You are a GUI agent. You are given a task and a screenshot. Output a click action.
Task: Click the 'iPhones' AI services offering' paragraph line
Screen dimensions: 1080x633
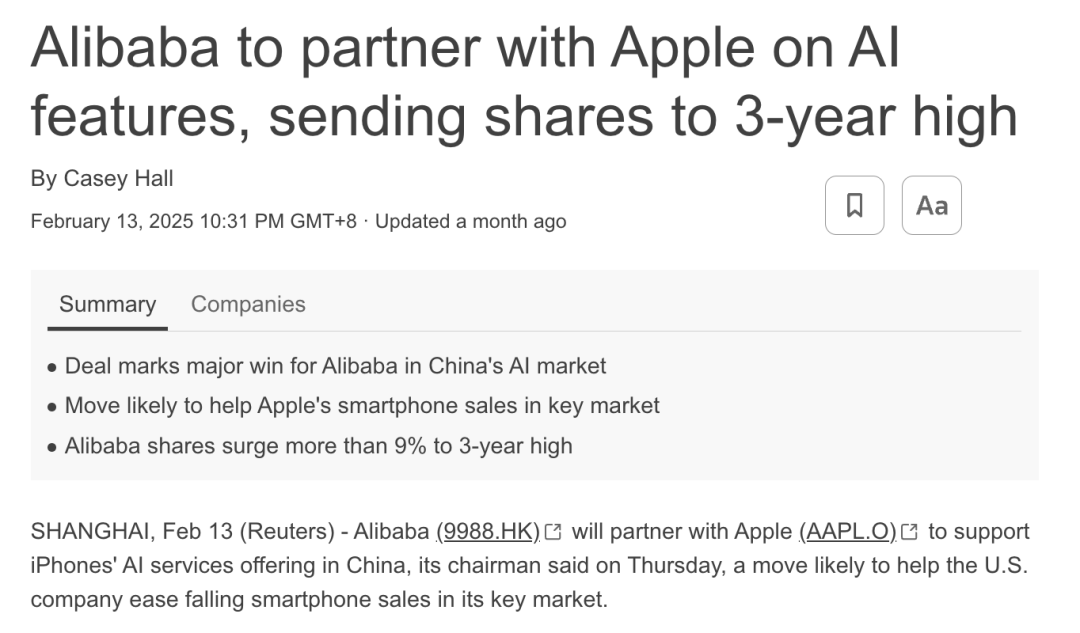(x=529, y=565)
